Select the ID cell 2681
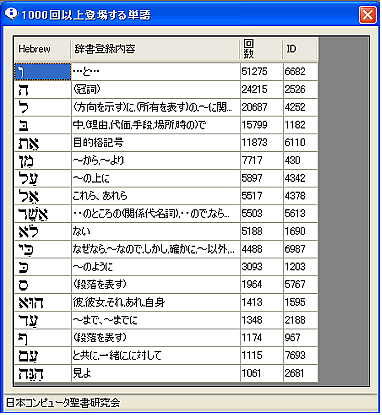Viewport: 382px width, 415px height. [x=301, y=374]
